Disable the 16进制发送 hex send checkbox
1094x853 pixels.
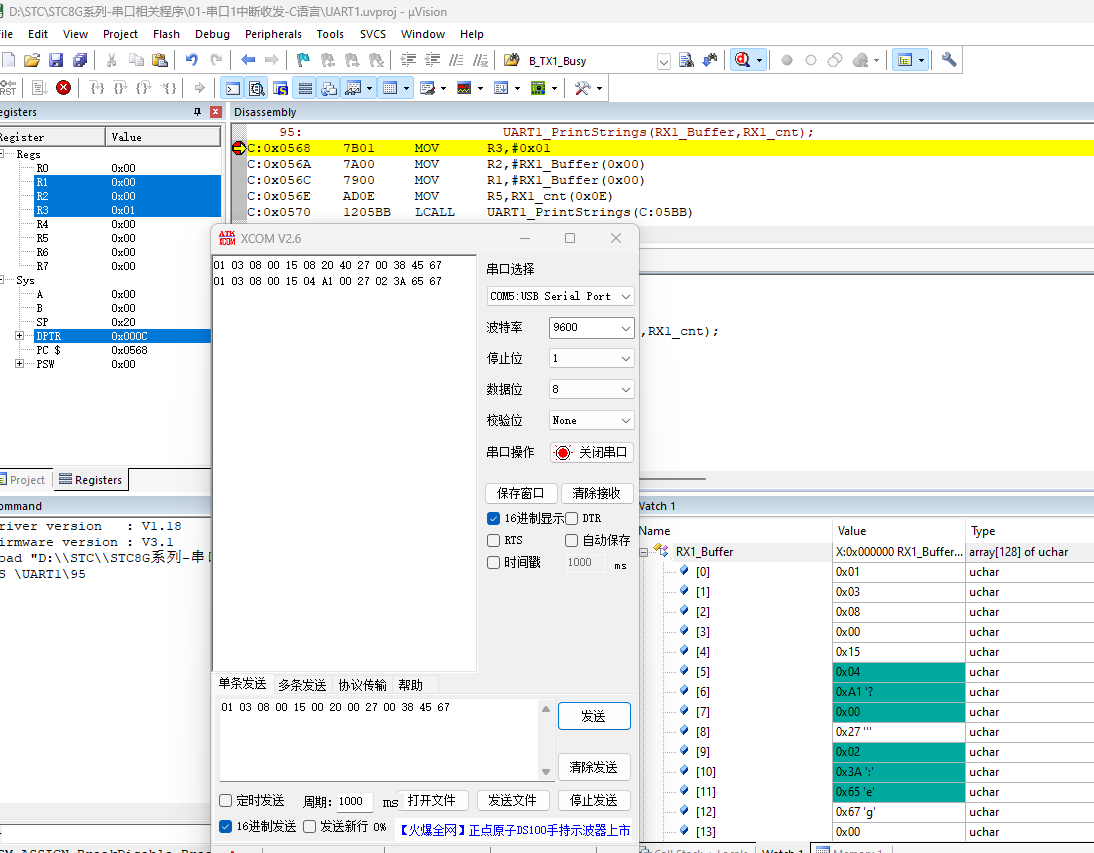click(x=225, y=826)
